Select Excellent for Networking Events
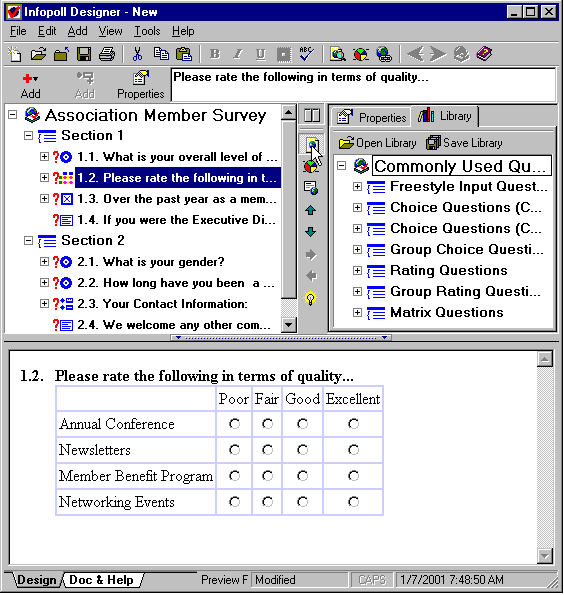The width and height of the screenshot is (564, 595). pos(353,502)
